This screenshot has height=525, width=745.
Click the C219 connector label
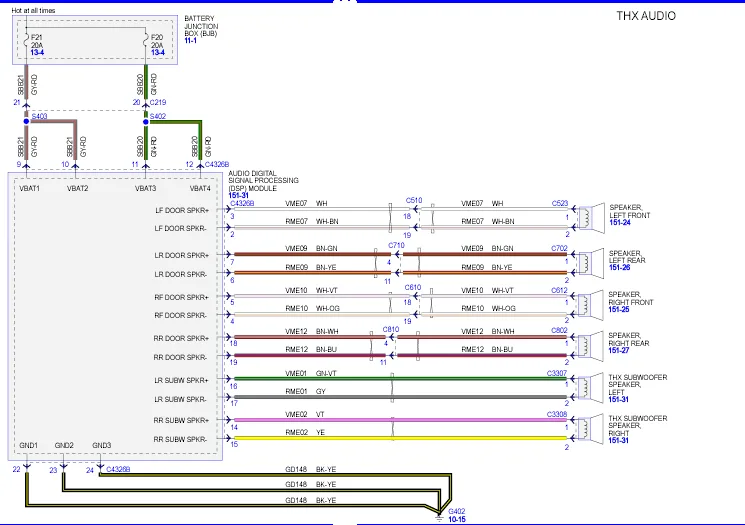click(x=158, y=102)
